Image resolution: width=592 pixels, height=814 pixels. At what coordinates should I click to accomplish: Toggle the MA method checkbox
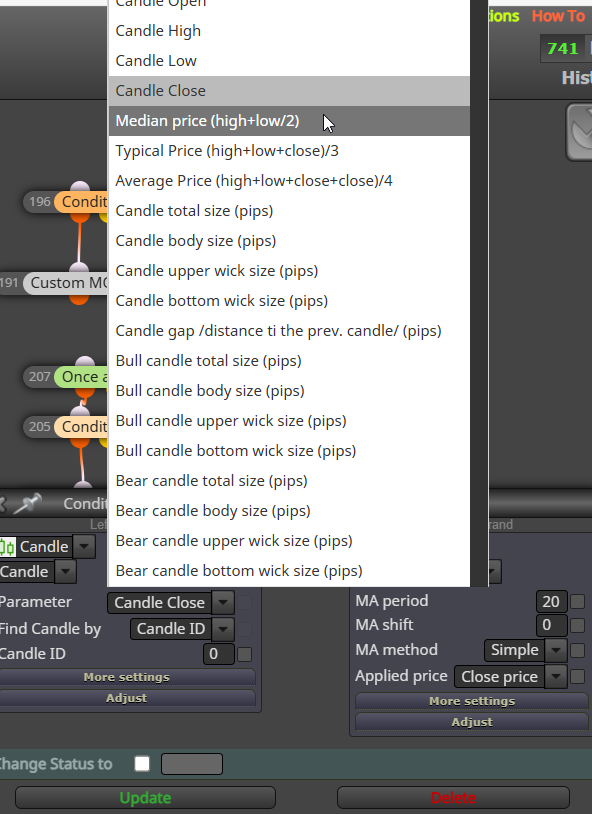[x=577, y=650]
